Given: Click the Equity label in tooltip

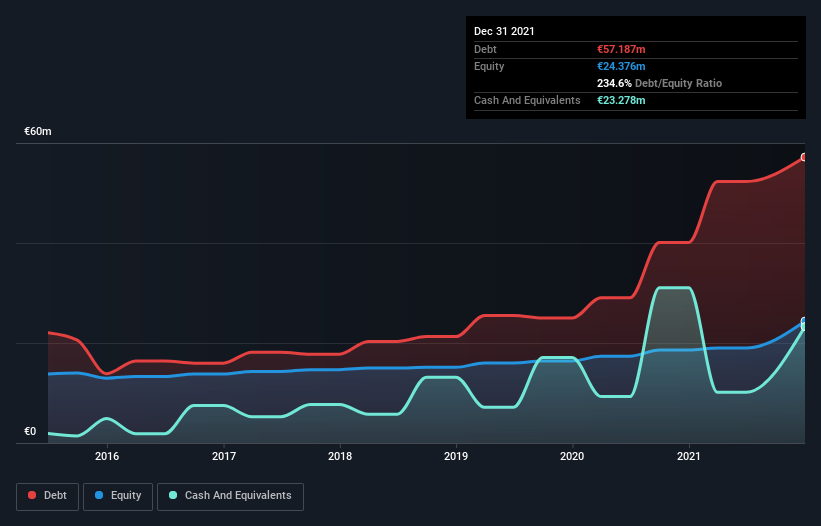Looking at the screenshot, I should tap(489, 66).
